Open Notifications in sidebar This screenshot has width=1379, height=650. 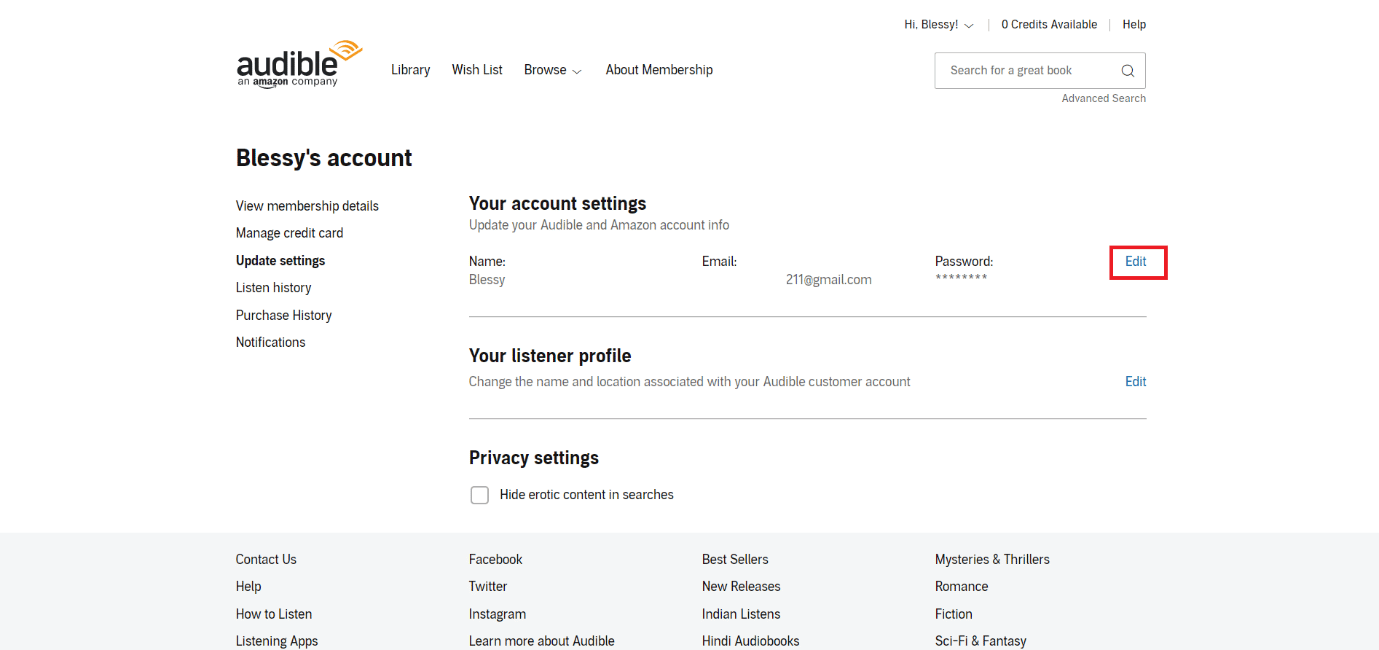[270, 342]
